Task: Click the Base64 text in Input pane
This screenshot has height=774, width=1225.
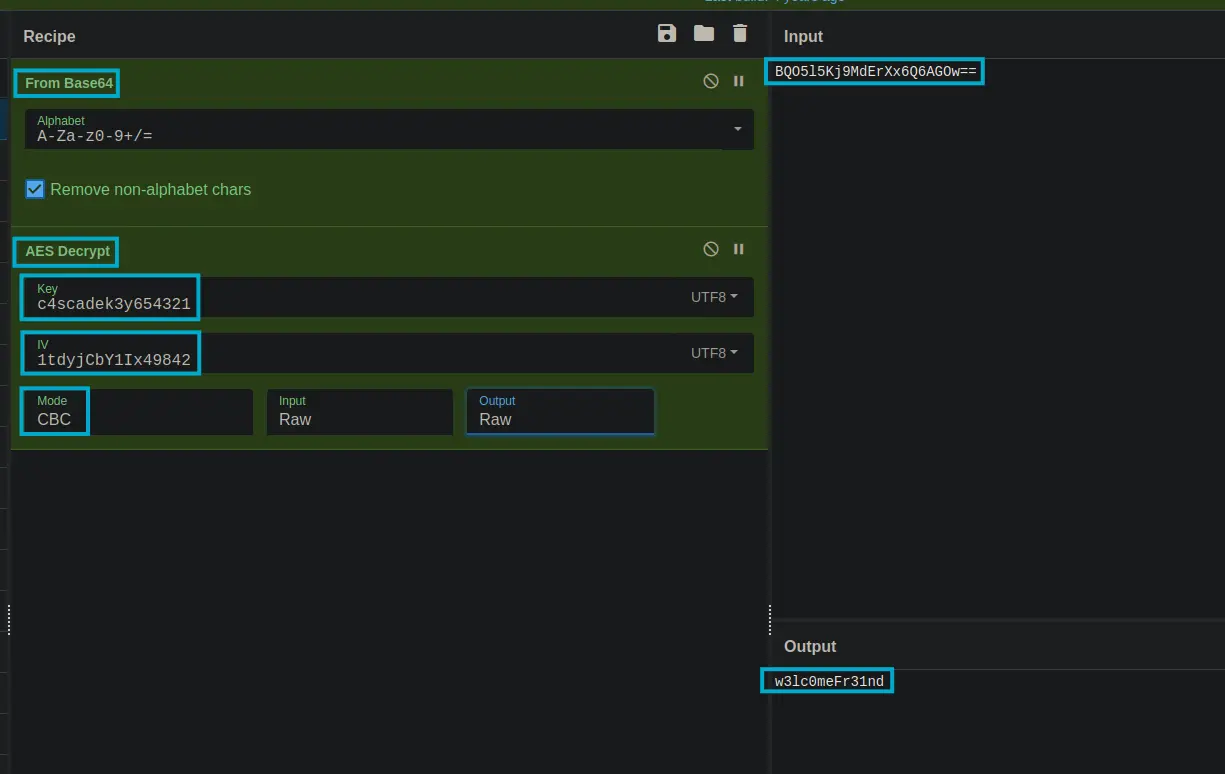Action: click(875, 72)
